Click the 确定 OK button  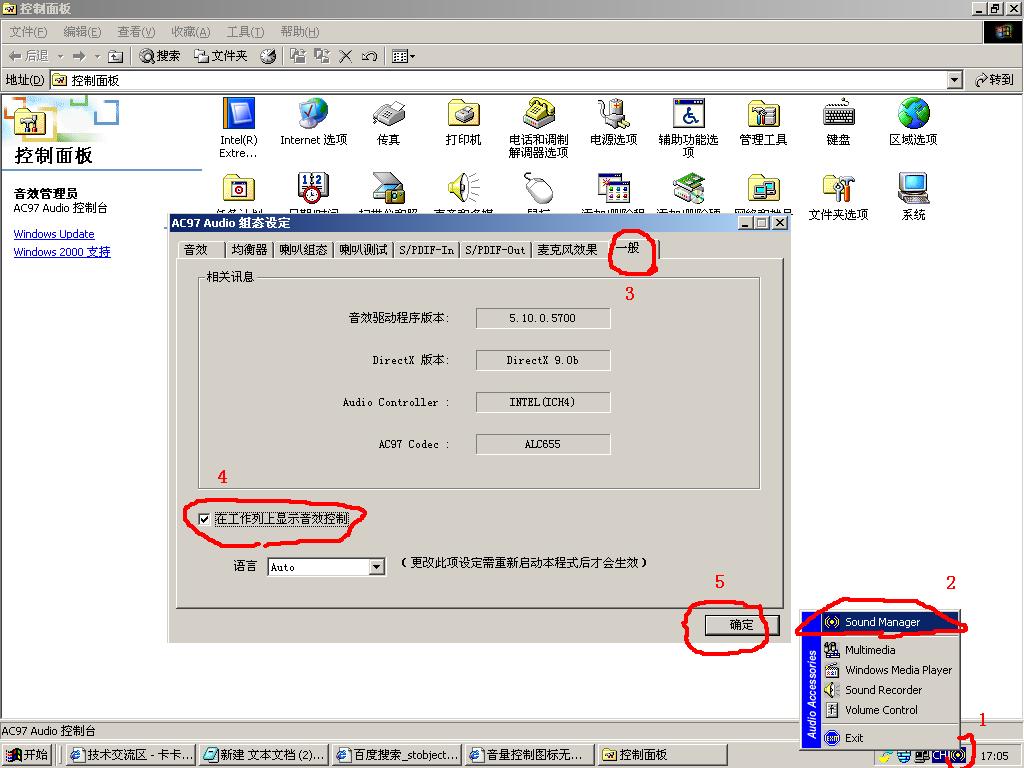741,625
